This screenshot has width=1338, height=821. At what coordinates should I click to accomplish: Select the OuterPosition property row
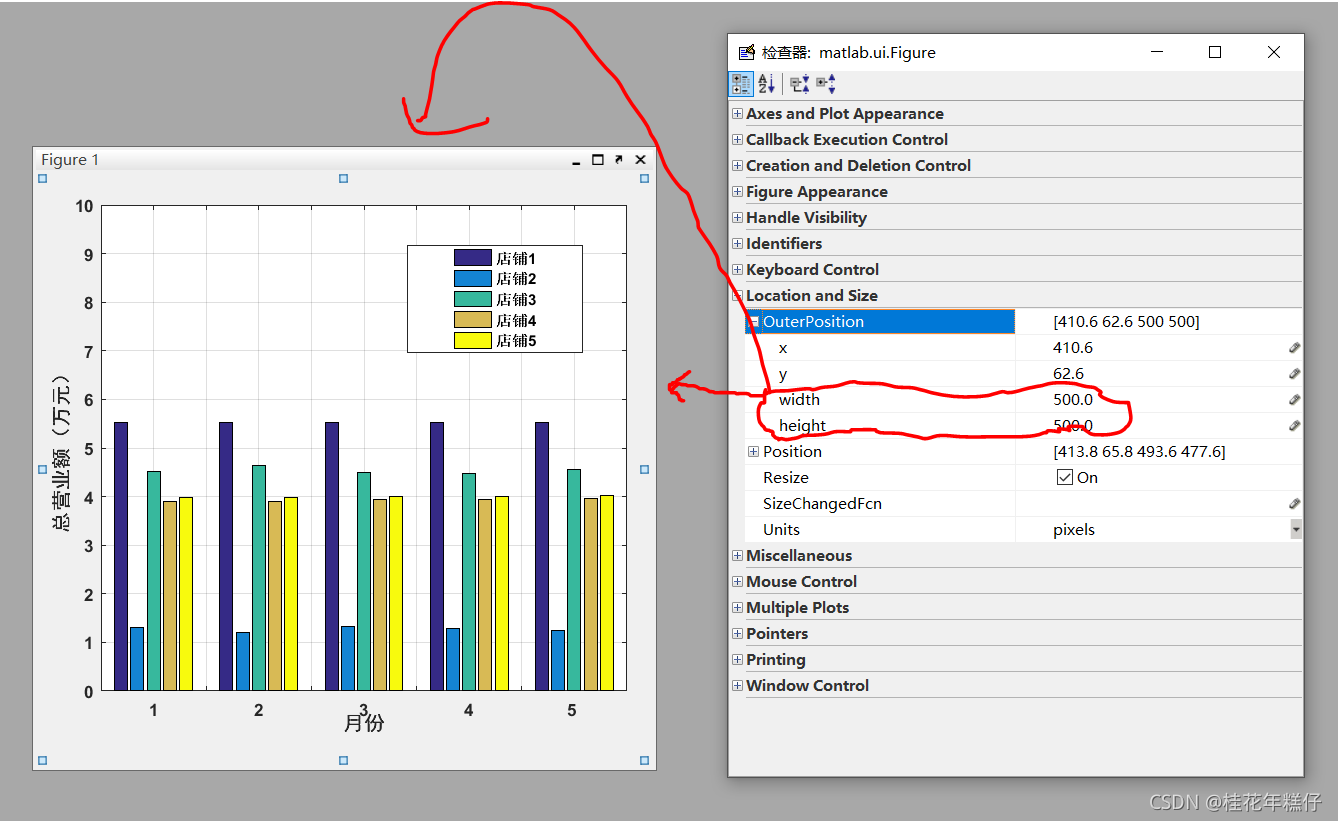1023,322
